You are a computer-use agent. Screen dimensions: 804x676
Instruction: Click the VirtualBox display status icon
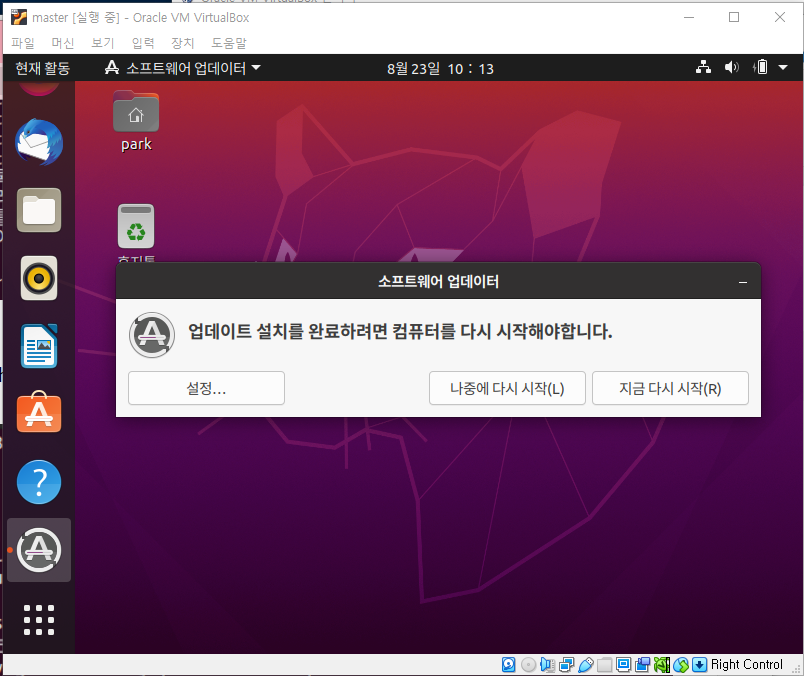[624, 665]
